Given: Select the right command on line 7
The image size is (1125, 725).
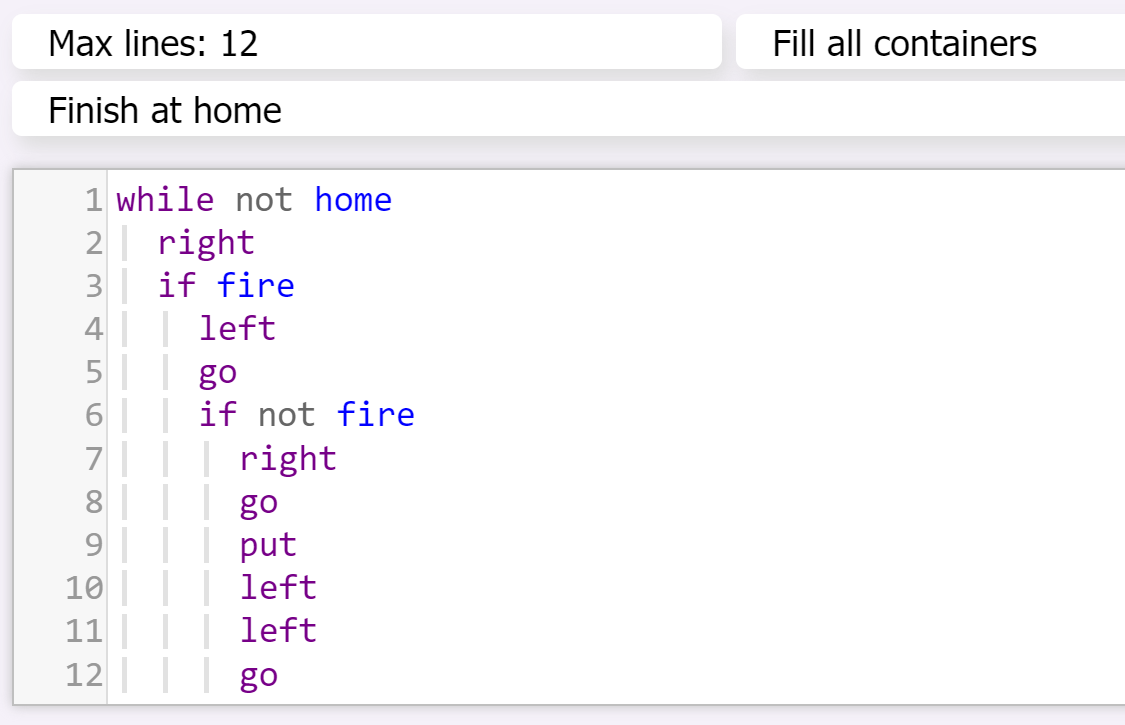Looking at the screenshot, I should [x=287, y=458].
